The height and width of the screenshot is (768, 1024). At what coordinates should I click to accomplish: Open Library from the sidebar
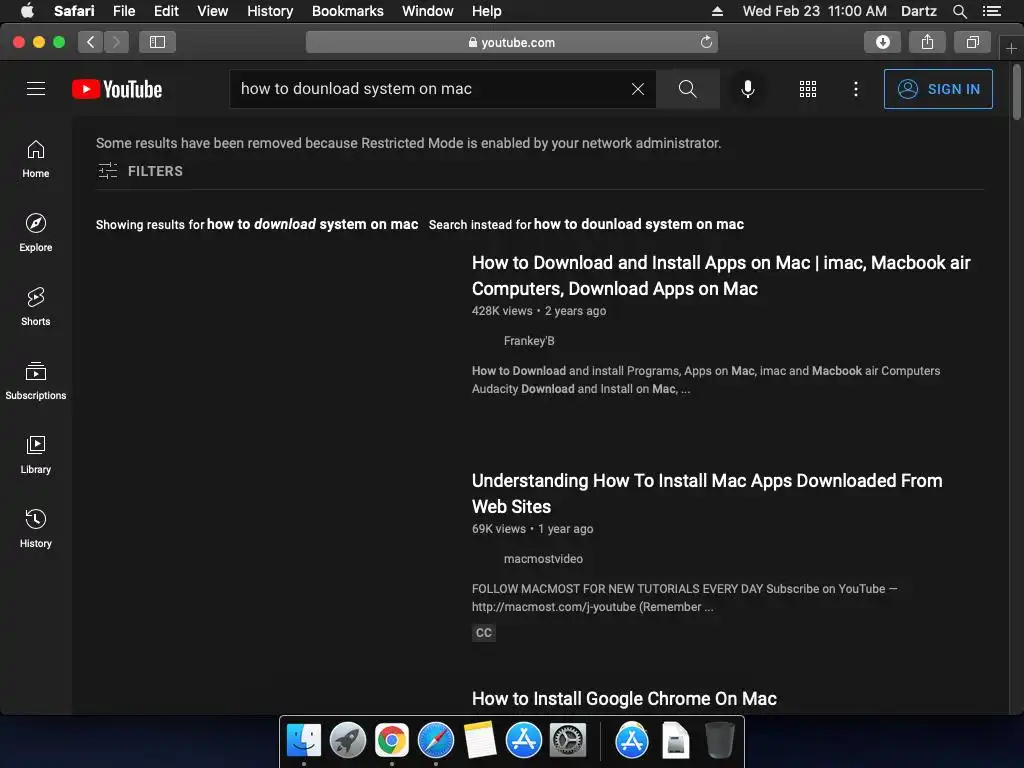tap(36, 454)
